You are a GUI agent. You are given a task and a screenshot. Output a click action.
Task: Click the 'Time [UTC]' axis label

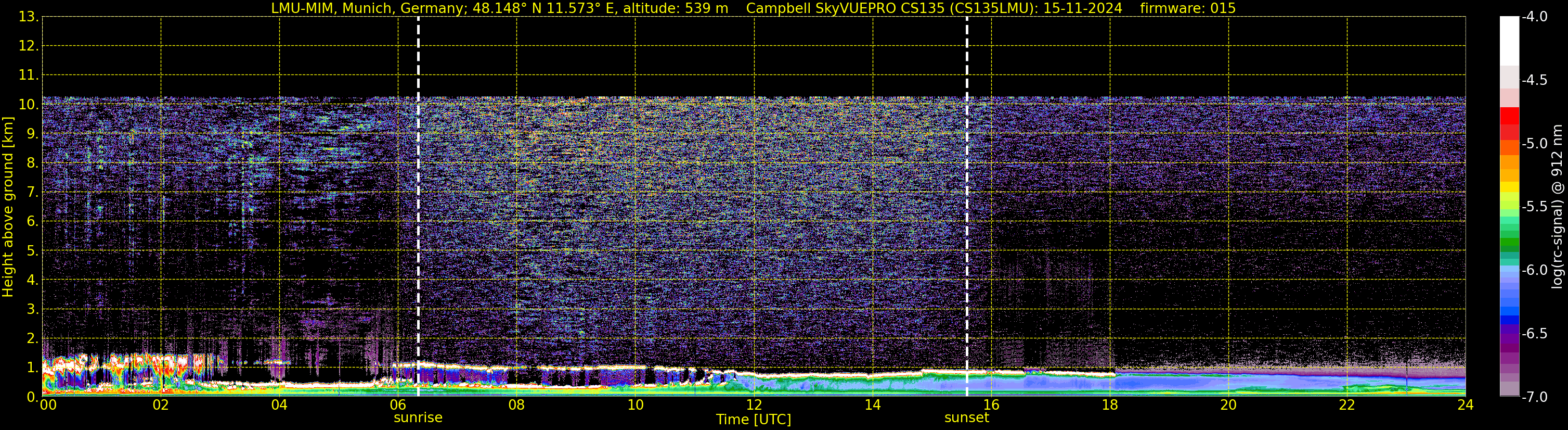pos(754,420)
